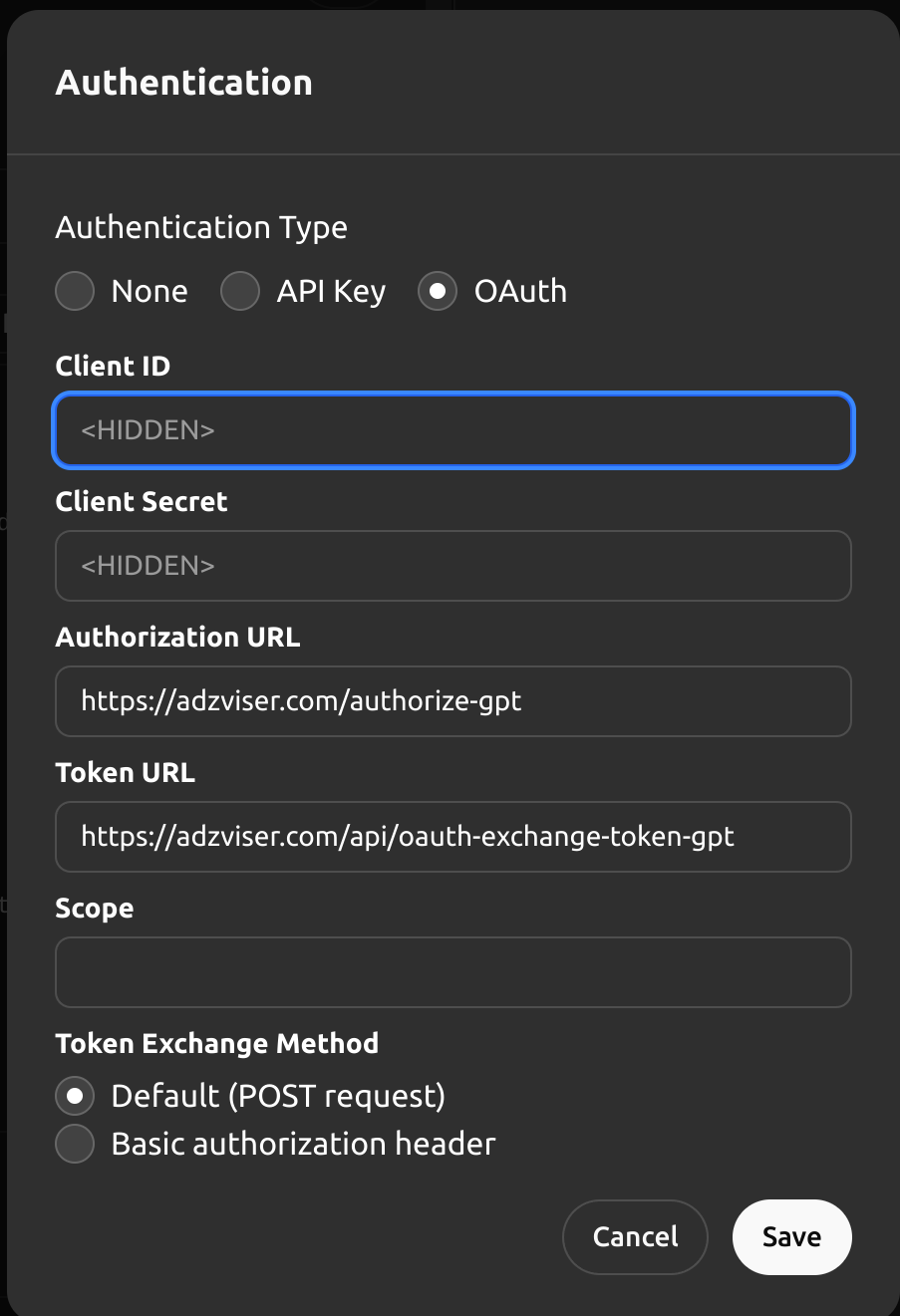The width and height of the screenshot is (900, 1316).
Task: Select the OAuth authentication option
Action: pos(438,291)
